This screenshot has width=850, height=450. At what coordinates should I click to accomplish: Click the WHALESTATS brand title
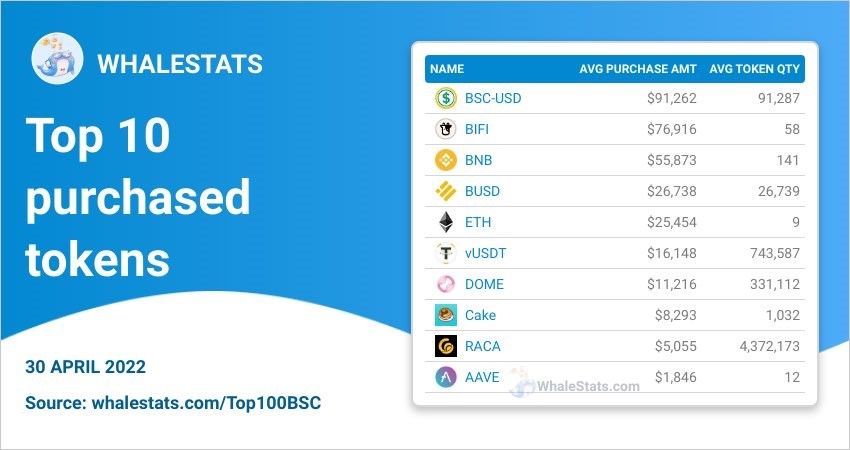click(x=180, y=64)
